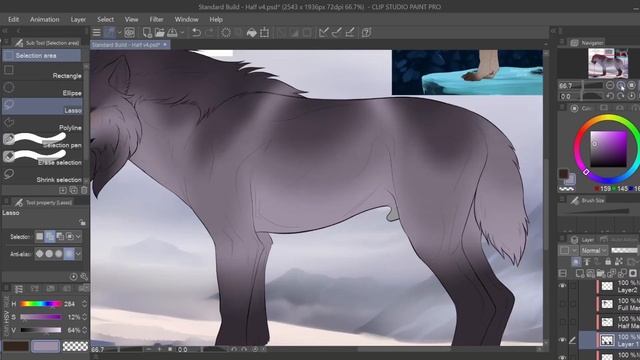Click the Snap to grid icon
The image size is (640, 360).
click(350, 33)
